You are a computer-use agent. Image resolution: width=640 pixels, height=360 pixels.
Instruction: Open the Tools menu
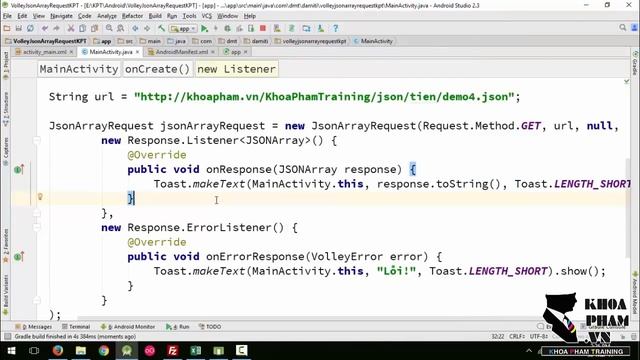189,16
